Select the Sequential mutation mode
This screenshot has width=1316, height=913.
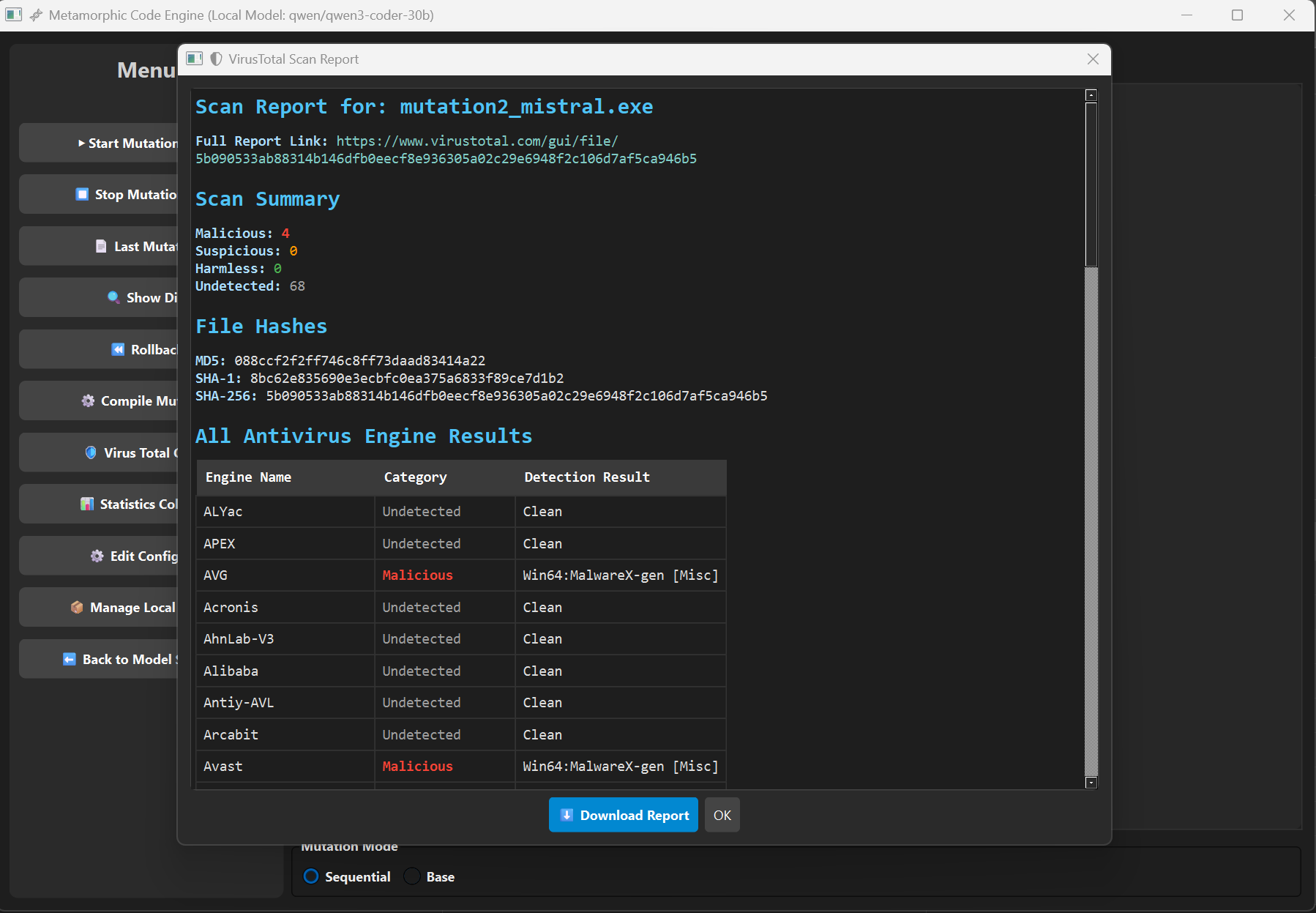click(x=347, y=877)
